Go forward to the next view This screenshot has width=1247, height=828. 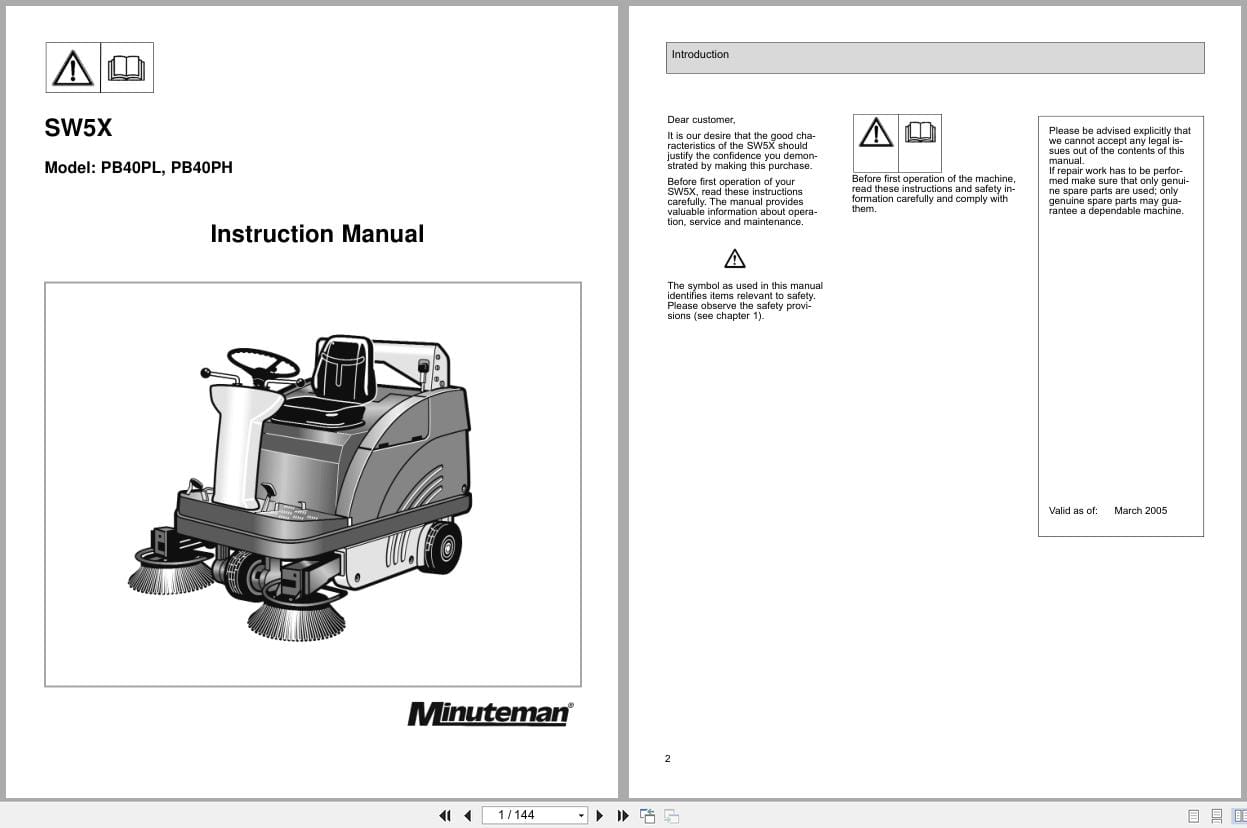(671, 815)
